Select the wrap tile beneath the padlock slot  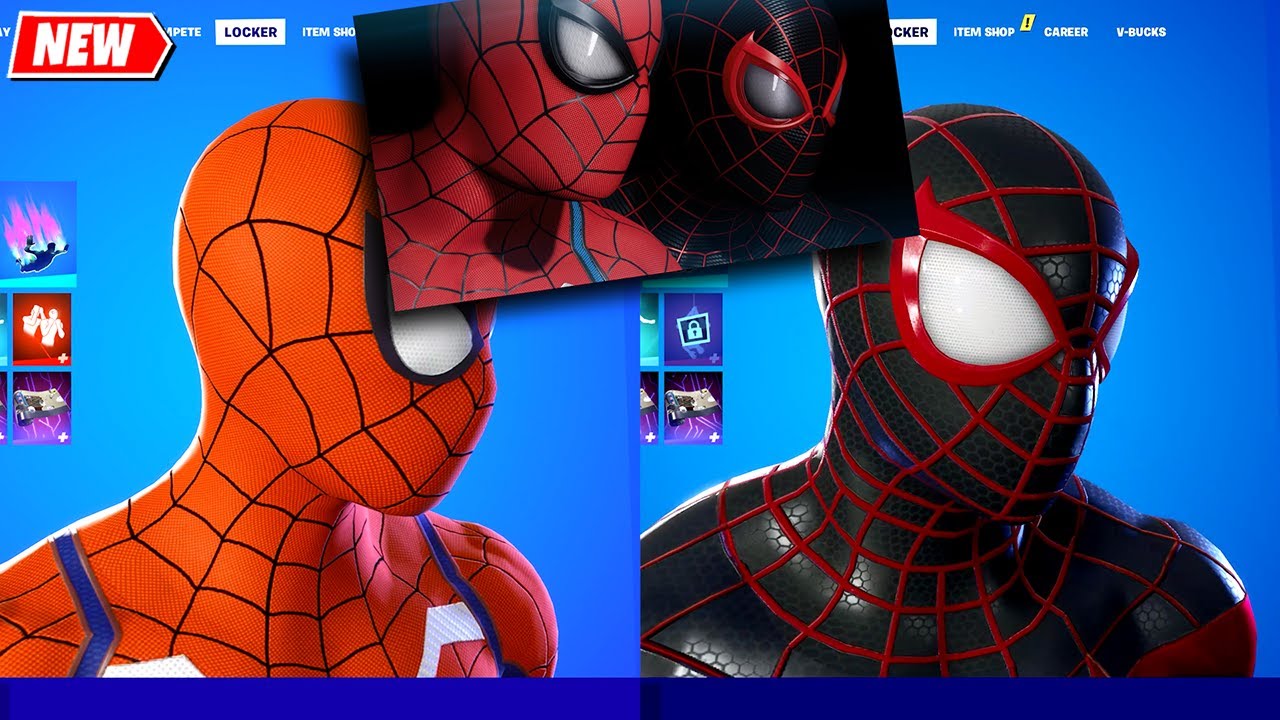point(693,407)
